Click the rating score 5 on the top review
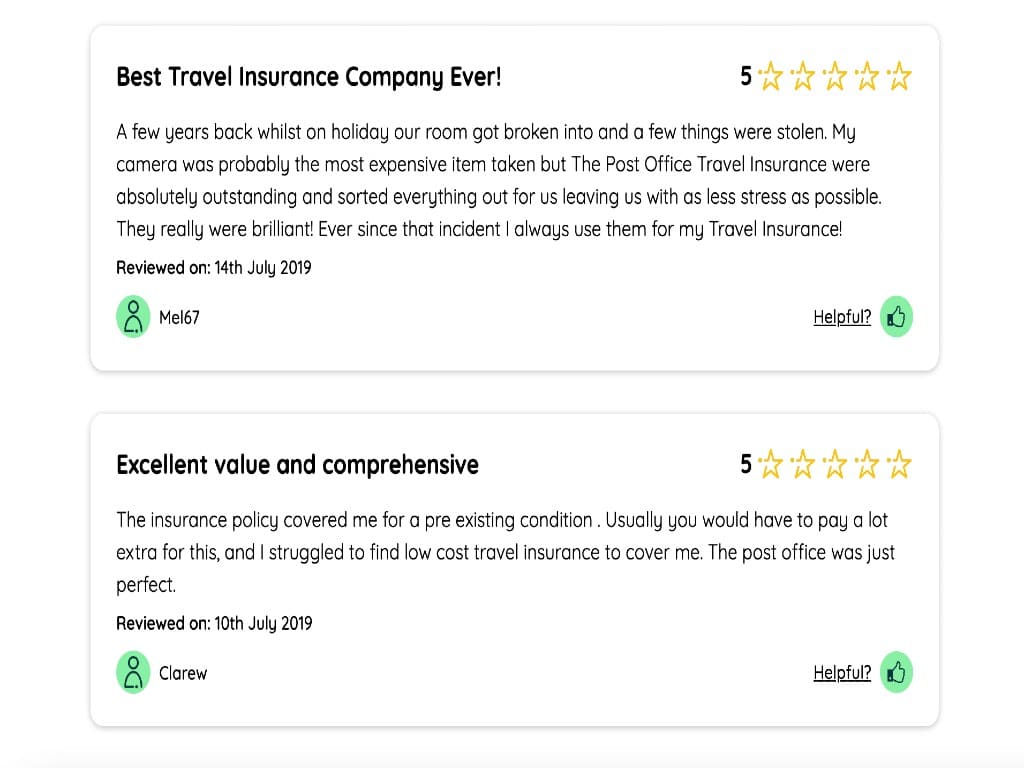This screenshot has width=1024, height=768. [x=746, y=76]
